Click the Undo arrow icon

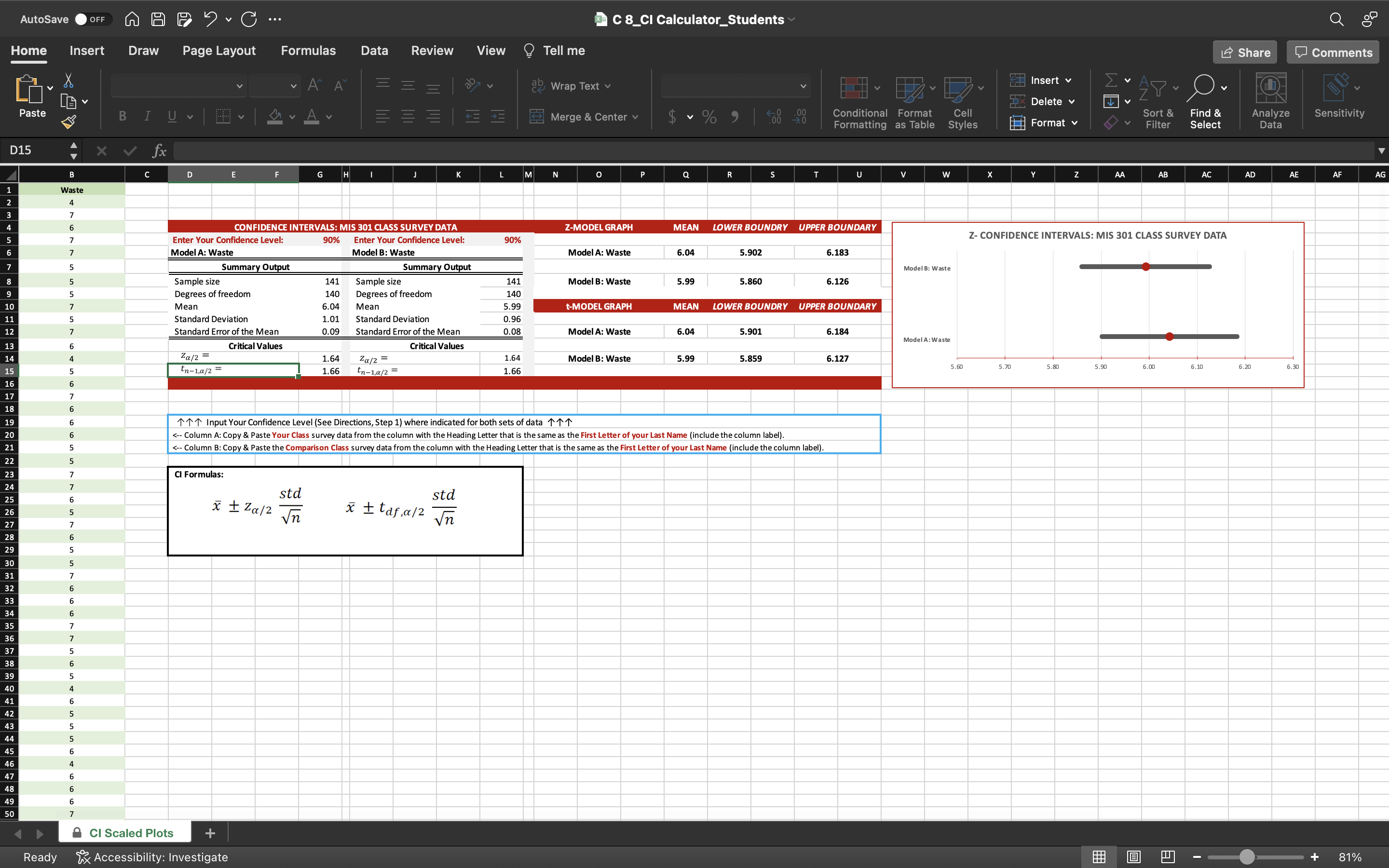point(210,19)
